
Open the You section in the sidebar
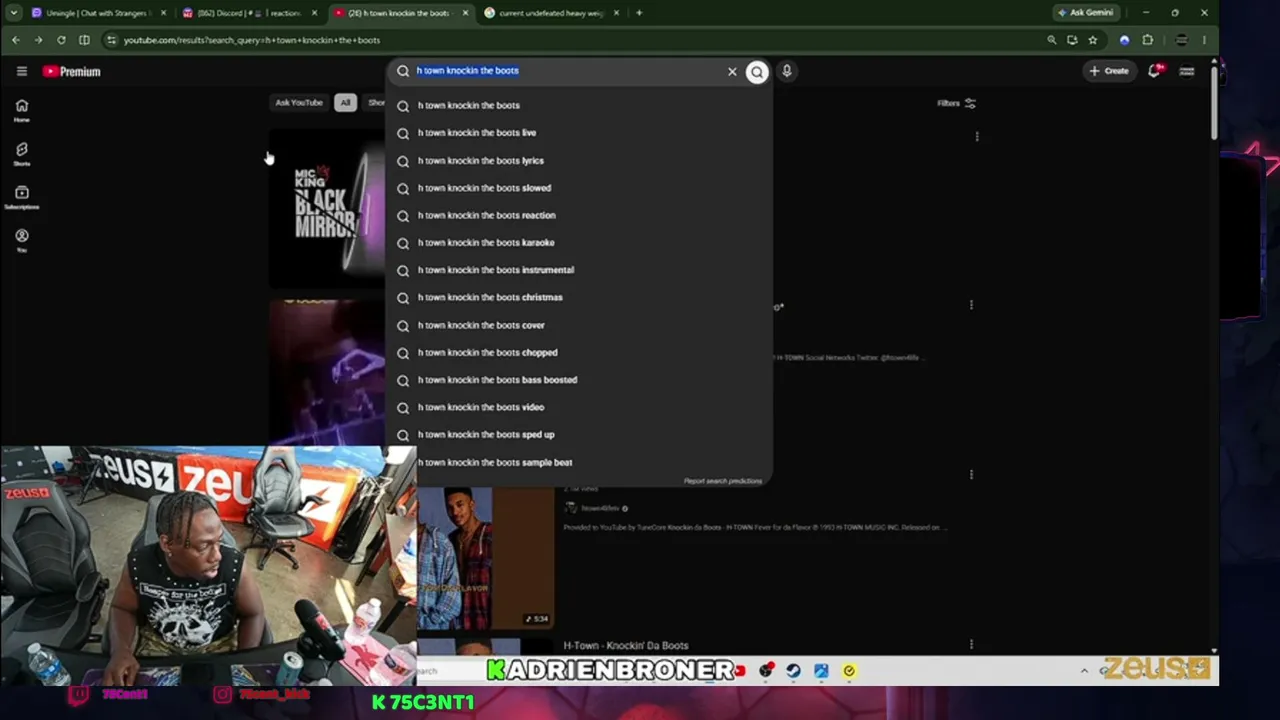[x=21, y=240]
